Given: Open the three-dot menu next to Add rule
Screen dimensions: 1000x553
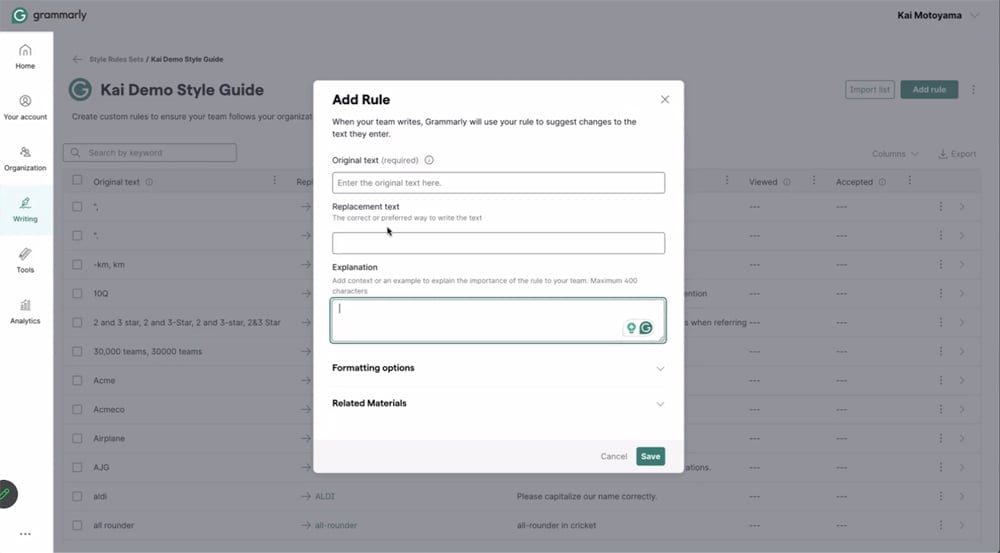Looking at the screenshot, I should pyautogui.click(x=973, y=90).
